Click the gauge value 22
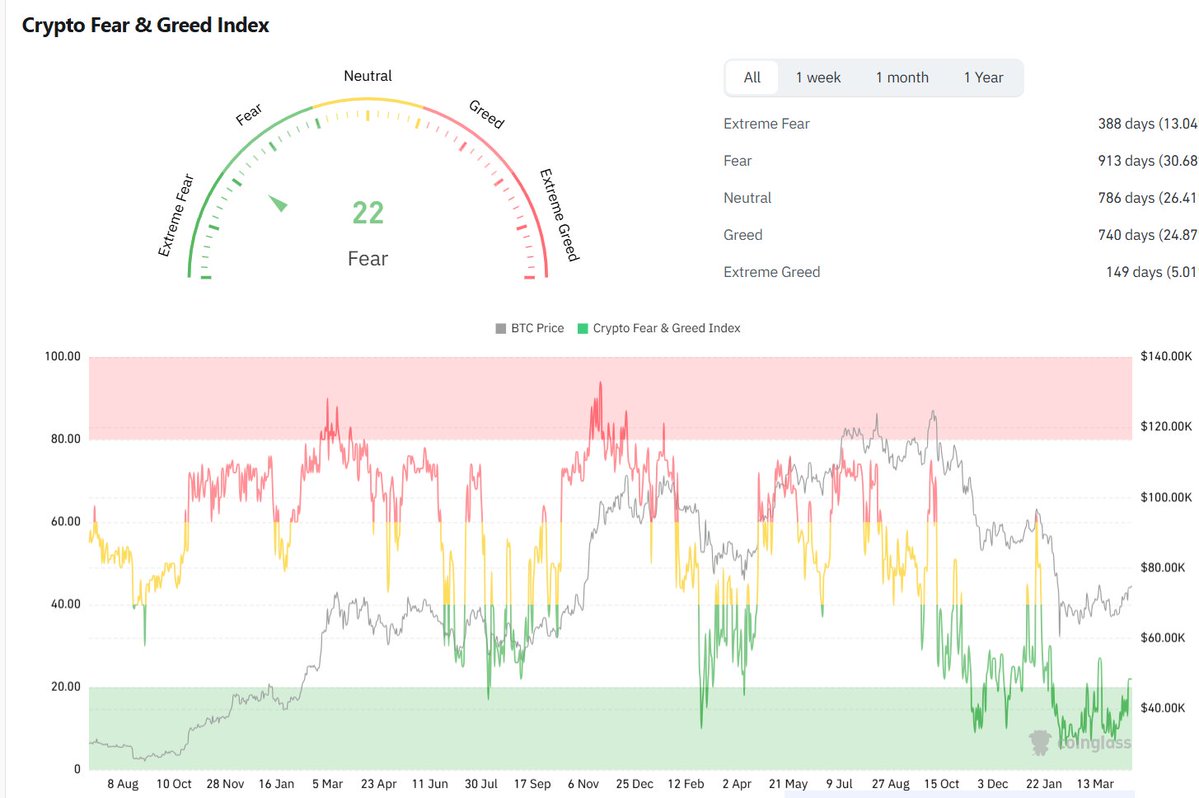 coord(367,213)
